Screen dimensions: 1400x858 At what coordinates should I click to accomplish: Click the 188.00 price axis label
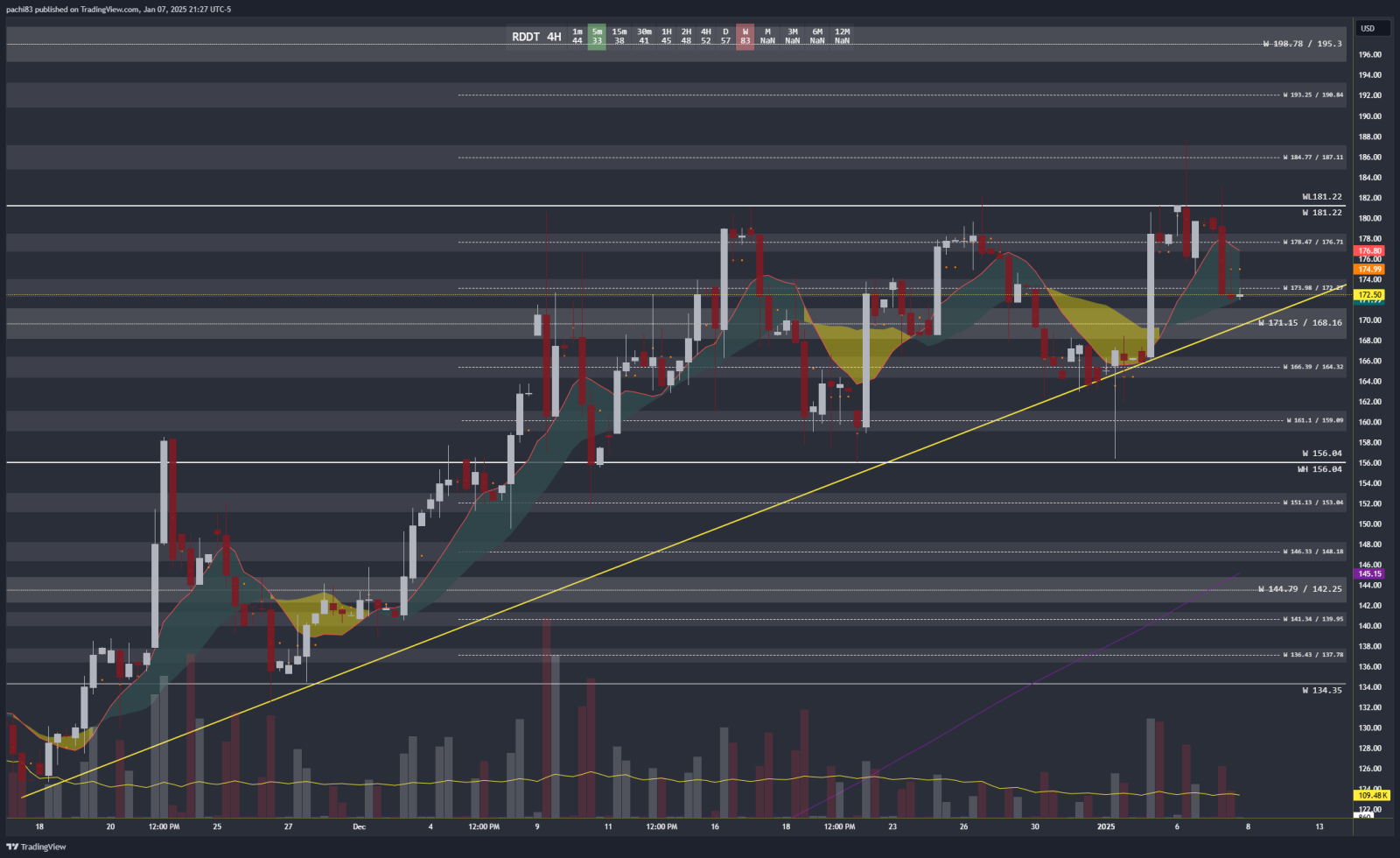coord(1369,137)
